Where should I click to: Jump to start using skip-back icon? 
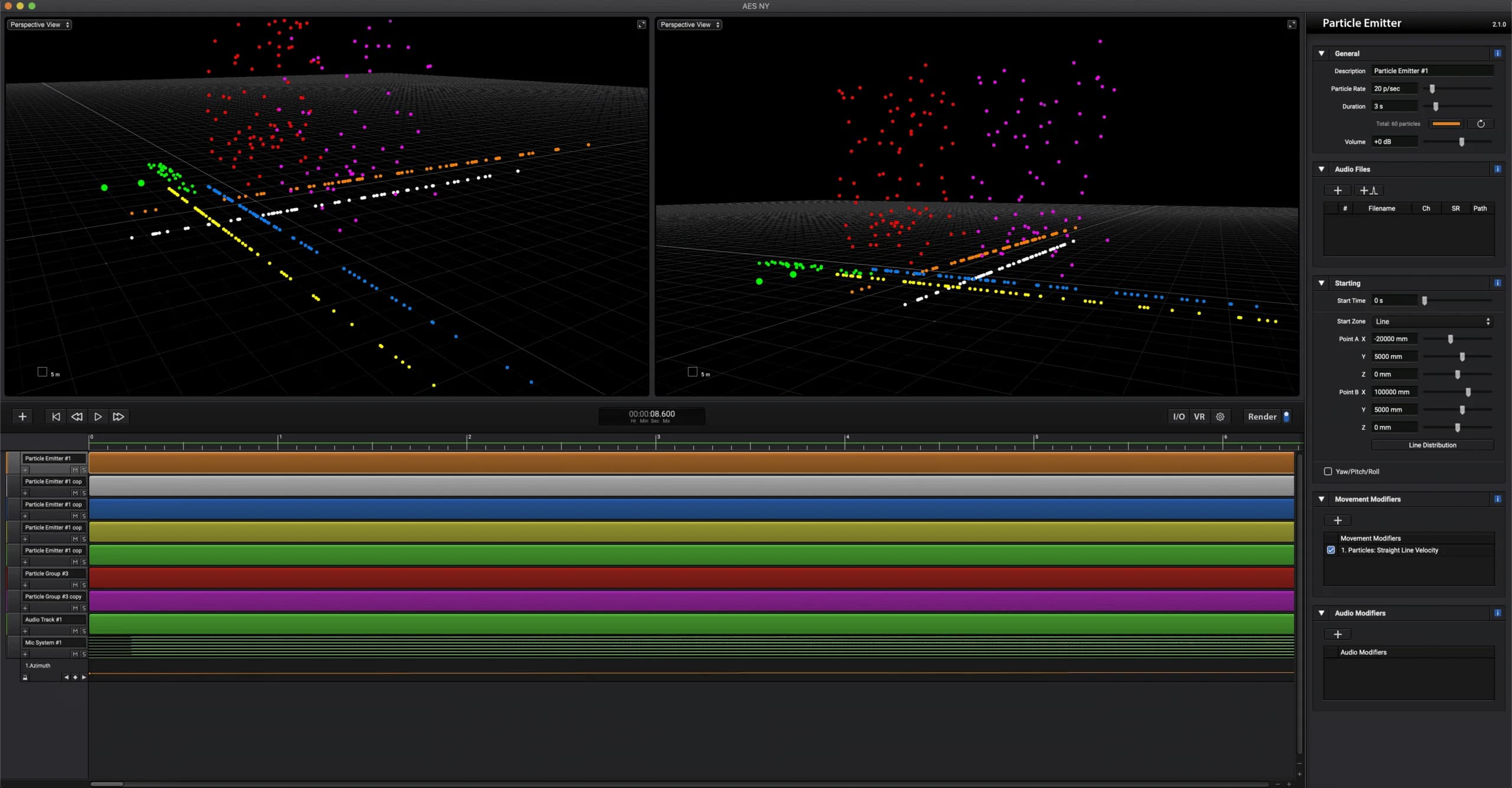click(x=56, y=416)
